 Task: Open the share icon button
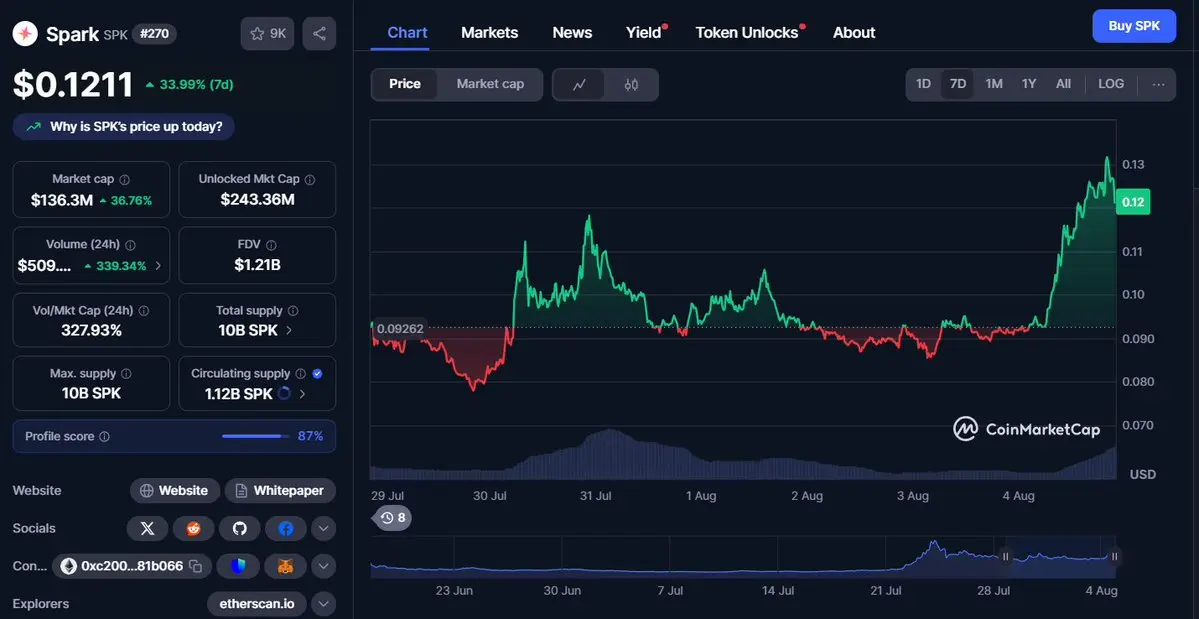[319, 34]
